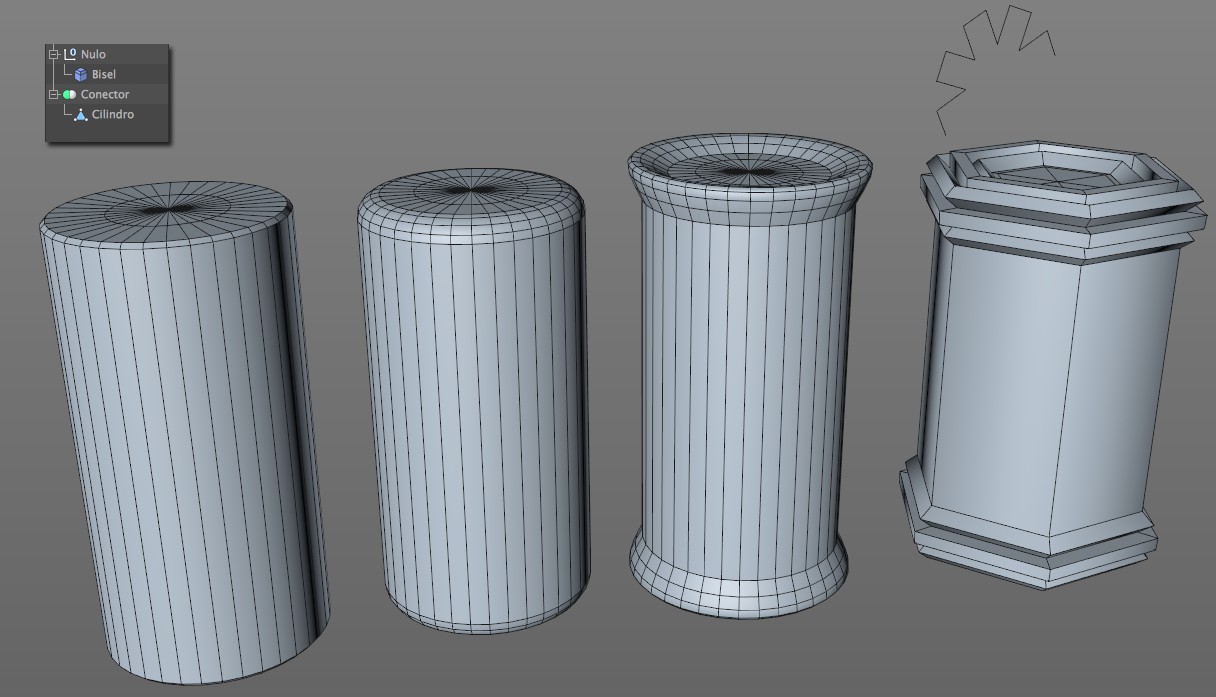This screenshot has width=1216, height=697.
Task: Collapse the Conector hierarchy node
Action: coord(54,94)
